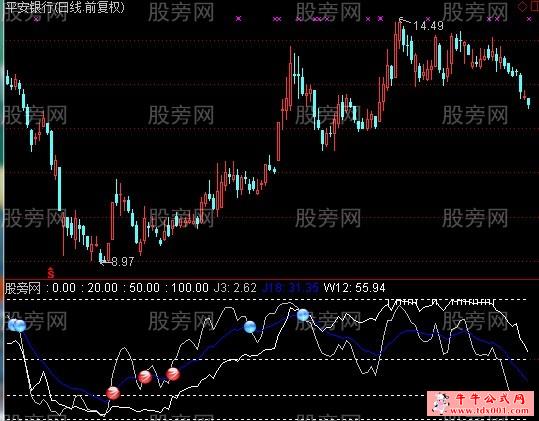Click the diamond icon in the top-right corner
The image size is (539, 421).
522,7
